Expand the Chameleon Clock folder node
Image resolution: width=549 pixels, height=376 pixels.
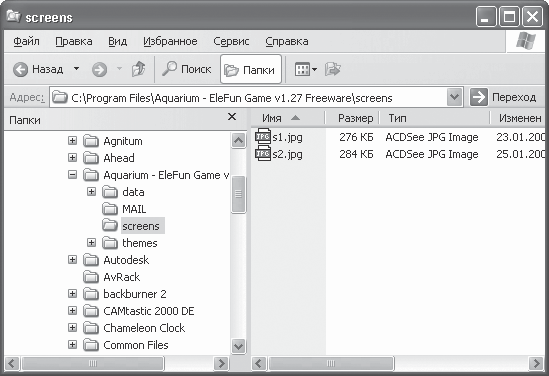(x=72, y=327)
